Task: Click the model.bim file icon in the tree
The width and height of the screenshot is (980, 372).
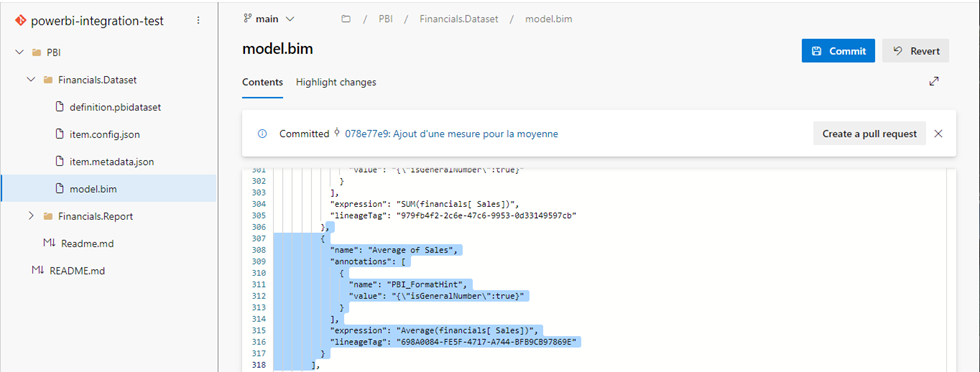Action: tap(60, 188)
